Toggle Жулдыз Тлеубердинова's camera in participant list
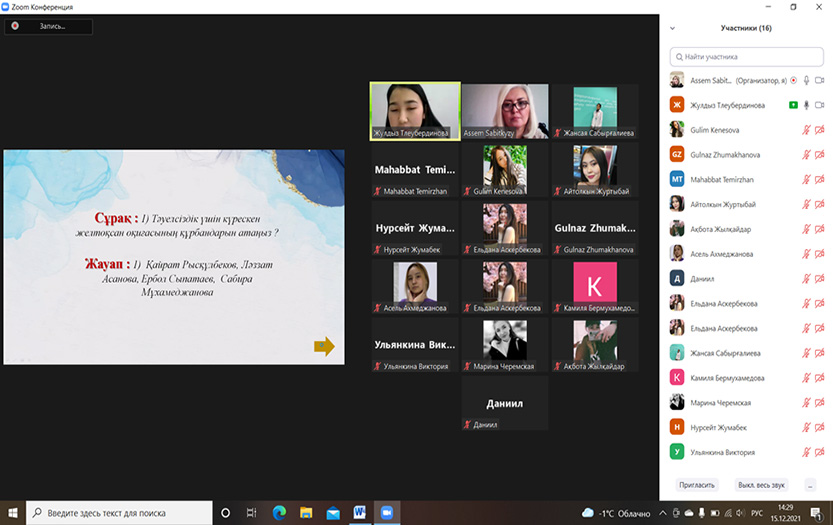This screenshot has width=833, height=525. click(819, 105)
